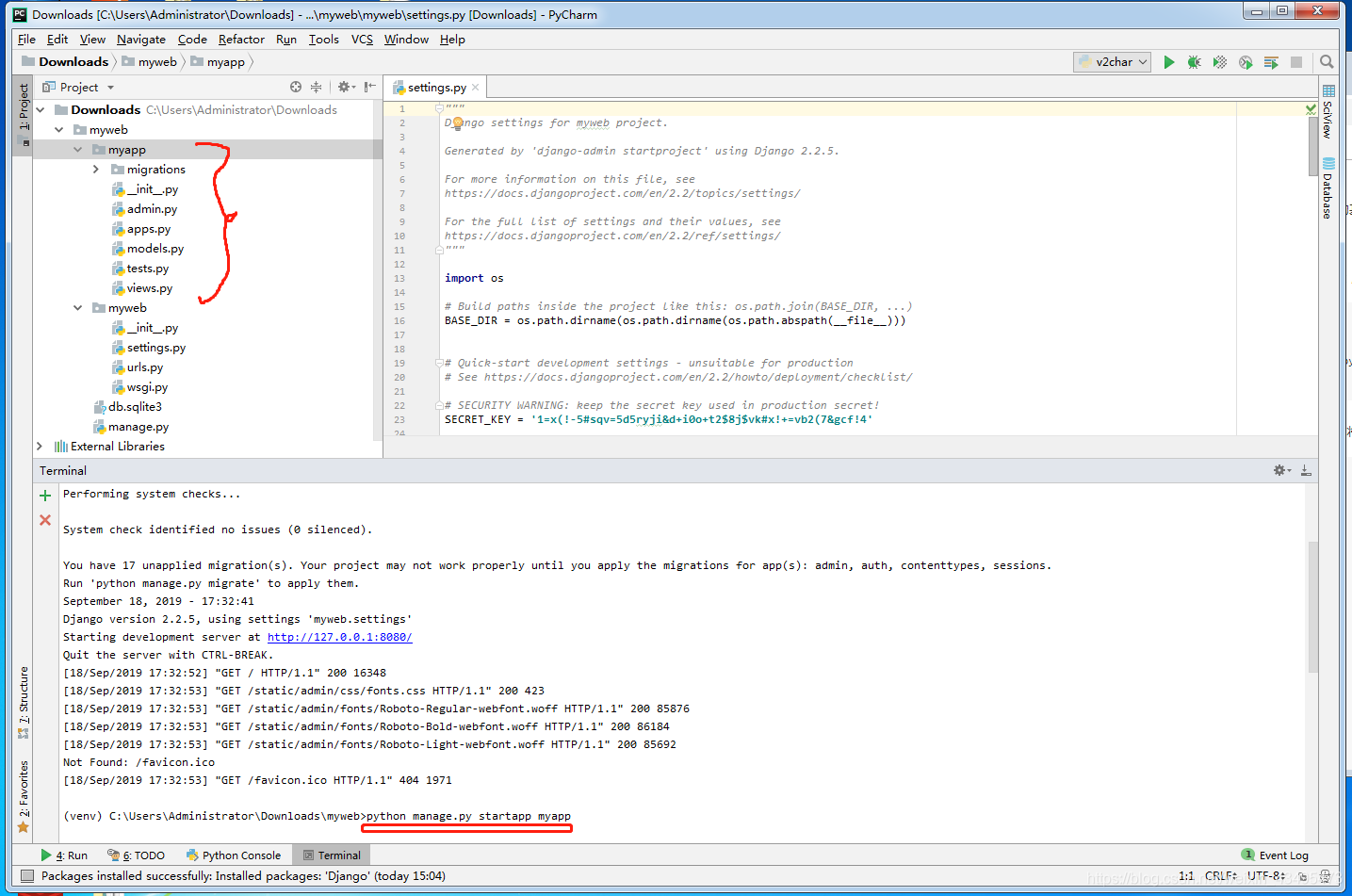Select db.sqlite3 file
Image resolution: width=1352 pixels, height=896 pixels.
135,407
